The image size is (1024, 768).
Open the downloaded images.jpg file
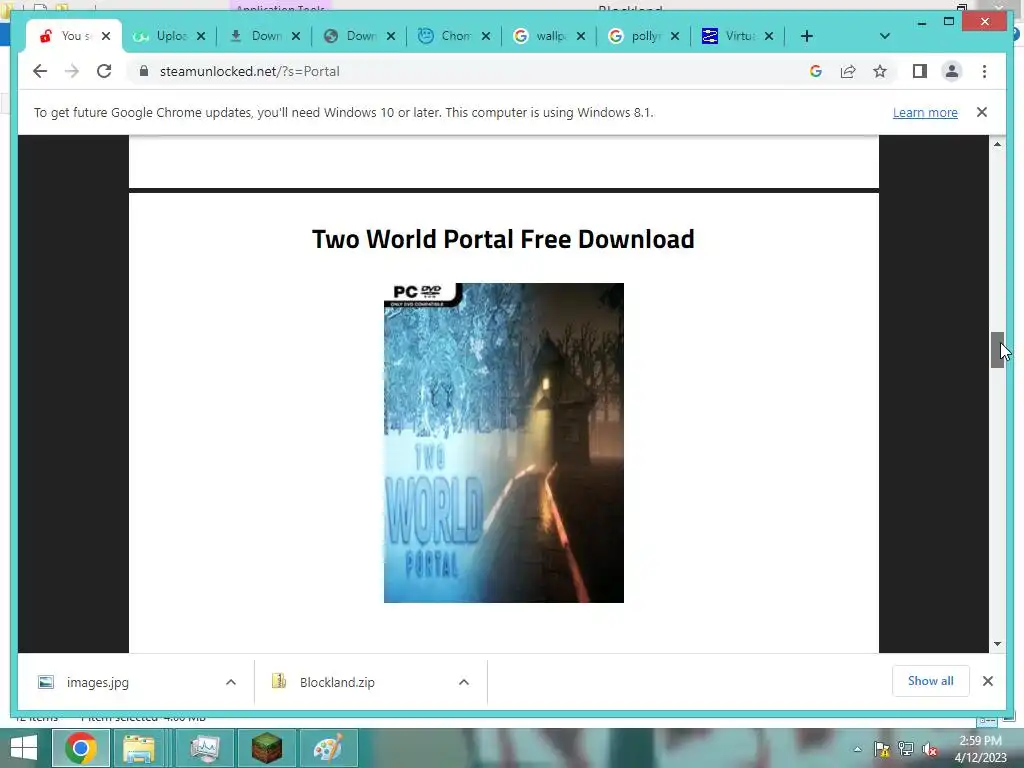pyautogui.click(x=97, y=682)
